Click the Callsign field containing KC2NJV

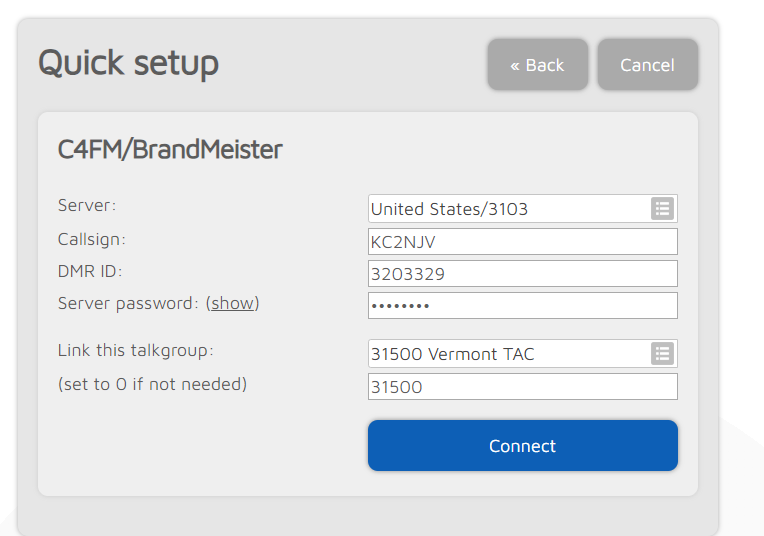coord(522,241)
